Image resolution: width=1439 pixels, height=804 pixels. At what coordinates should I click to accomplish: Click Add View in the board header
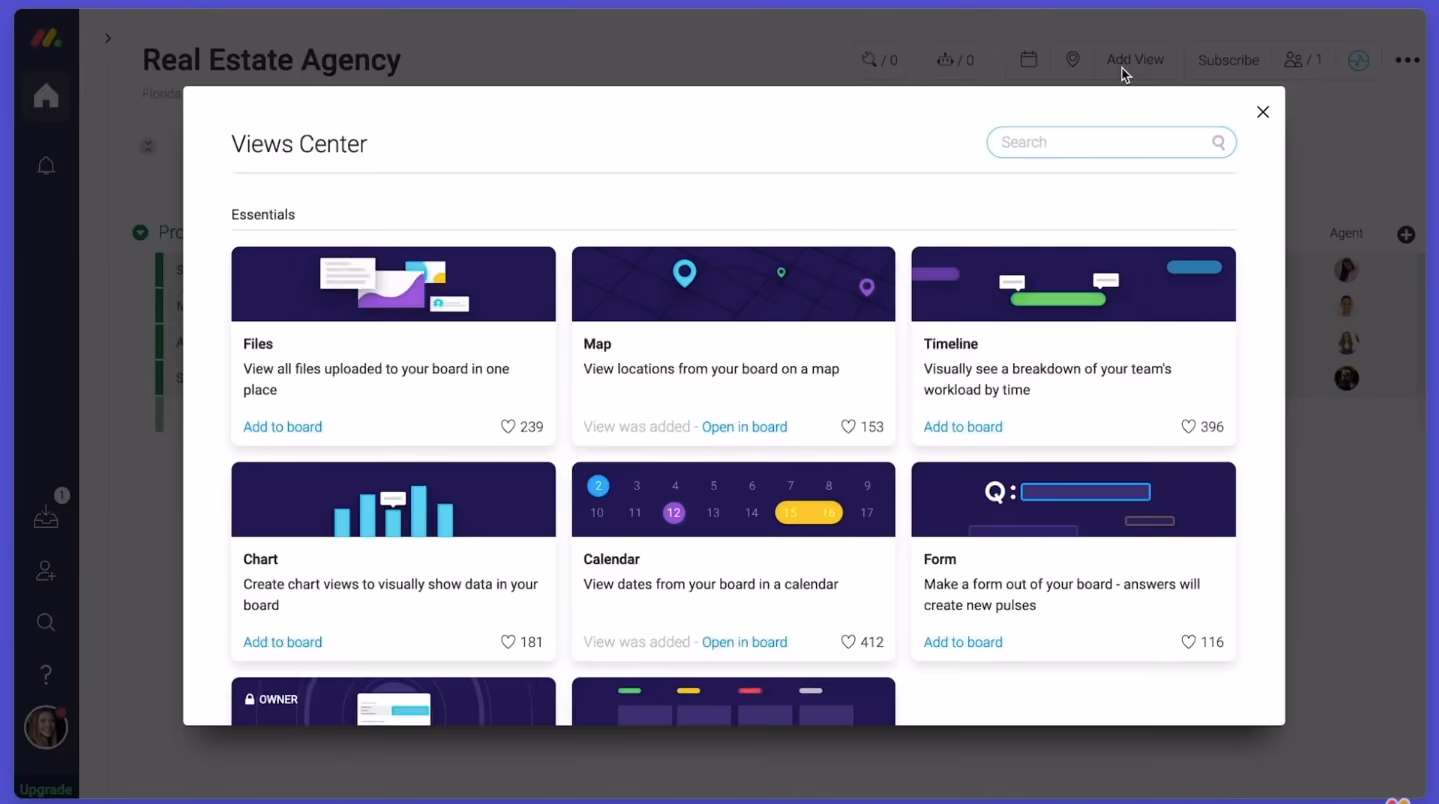click(1135, 60)
